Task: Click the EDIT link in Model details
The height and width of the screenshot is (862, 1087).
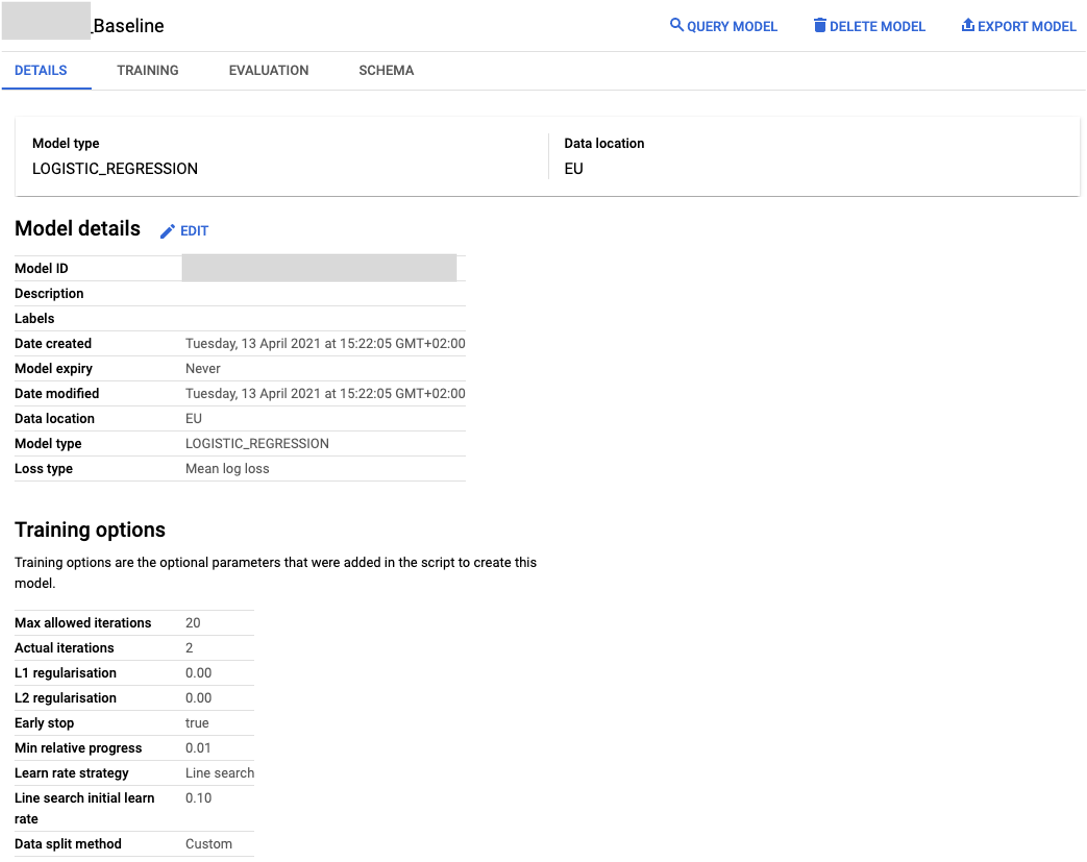Action: tap(191, 230)
